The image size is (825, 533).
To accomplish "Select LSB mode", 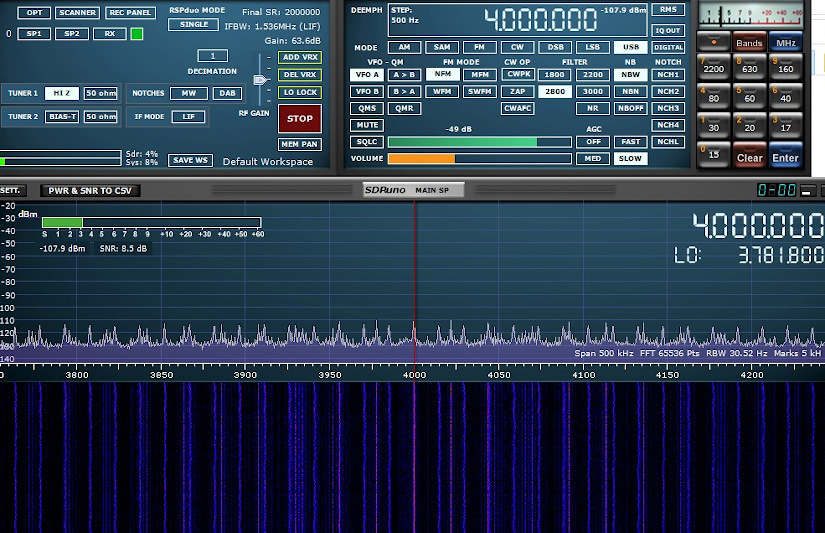I will 592,47.
